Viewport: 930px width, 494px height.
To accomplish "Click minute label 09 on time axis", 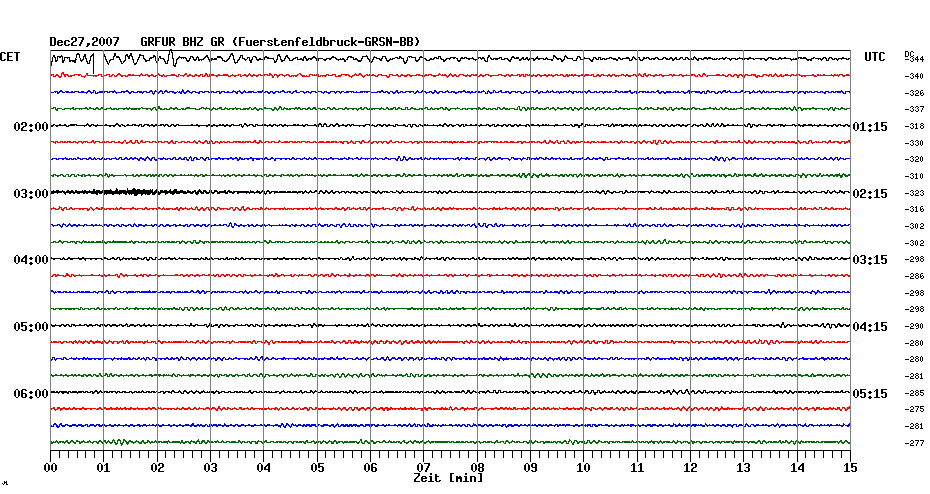I will (x=530, y=467).
